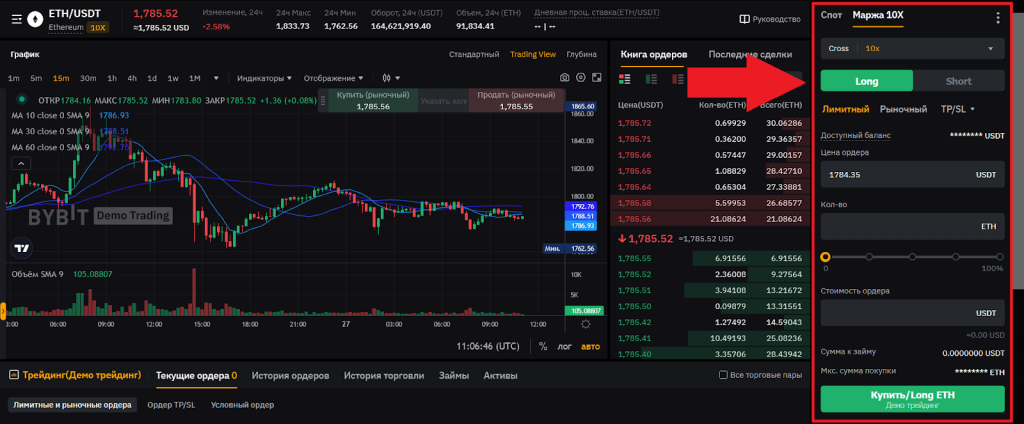The image size is (1024, 424).
Task: Check 'Все торговые пары' checkbox
Action: tap(724, 376)
